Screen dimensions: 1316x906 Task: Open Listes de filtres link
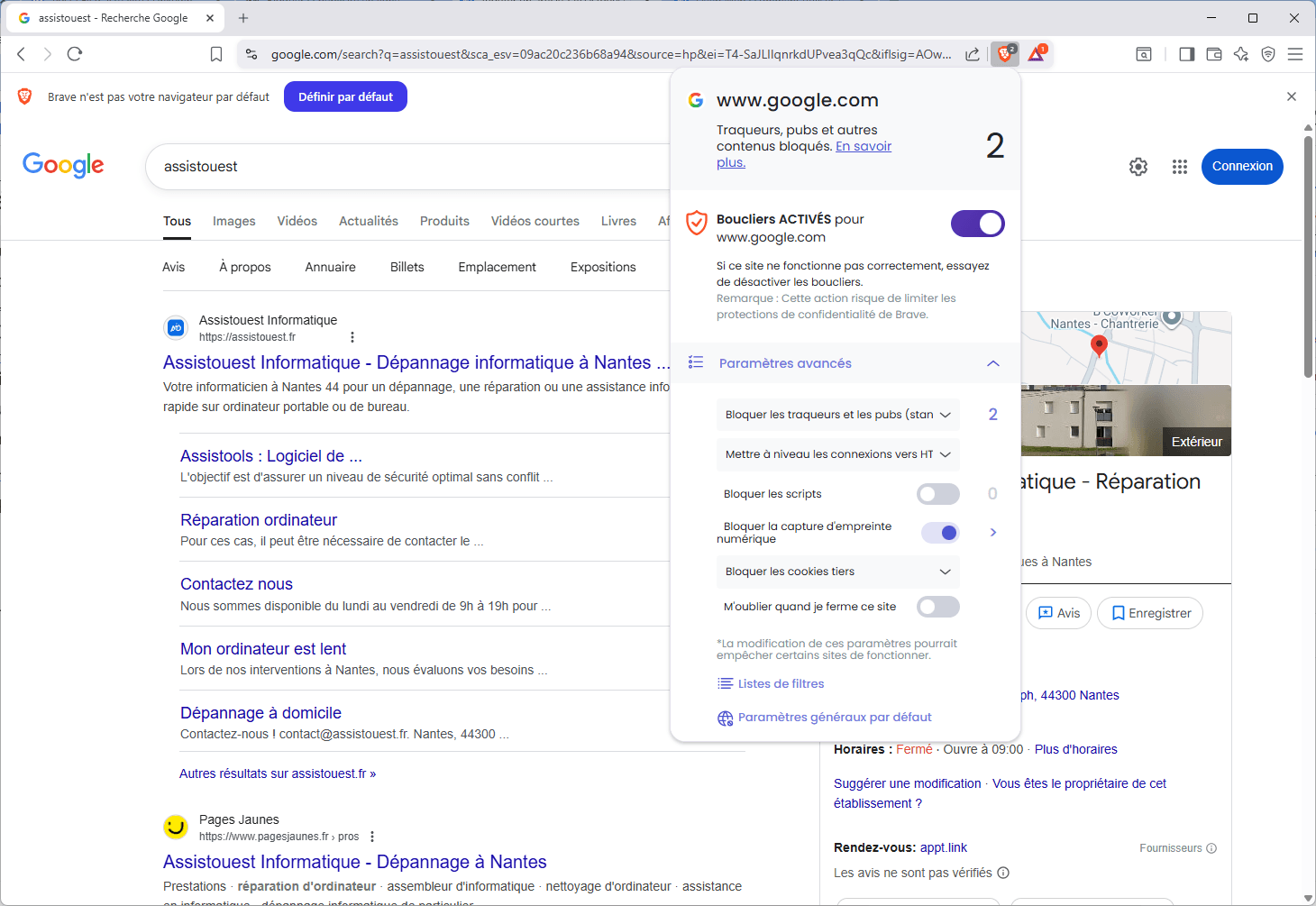point(771,683)
